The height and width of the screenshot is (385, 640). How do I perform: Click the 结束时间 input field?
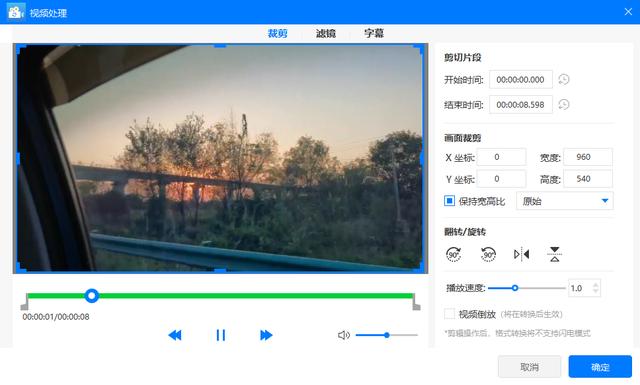pos(521,105)
